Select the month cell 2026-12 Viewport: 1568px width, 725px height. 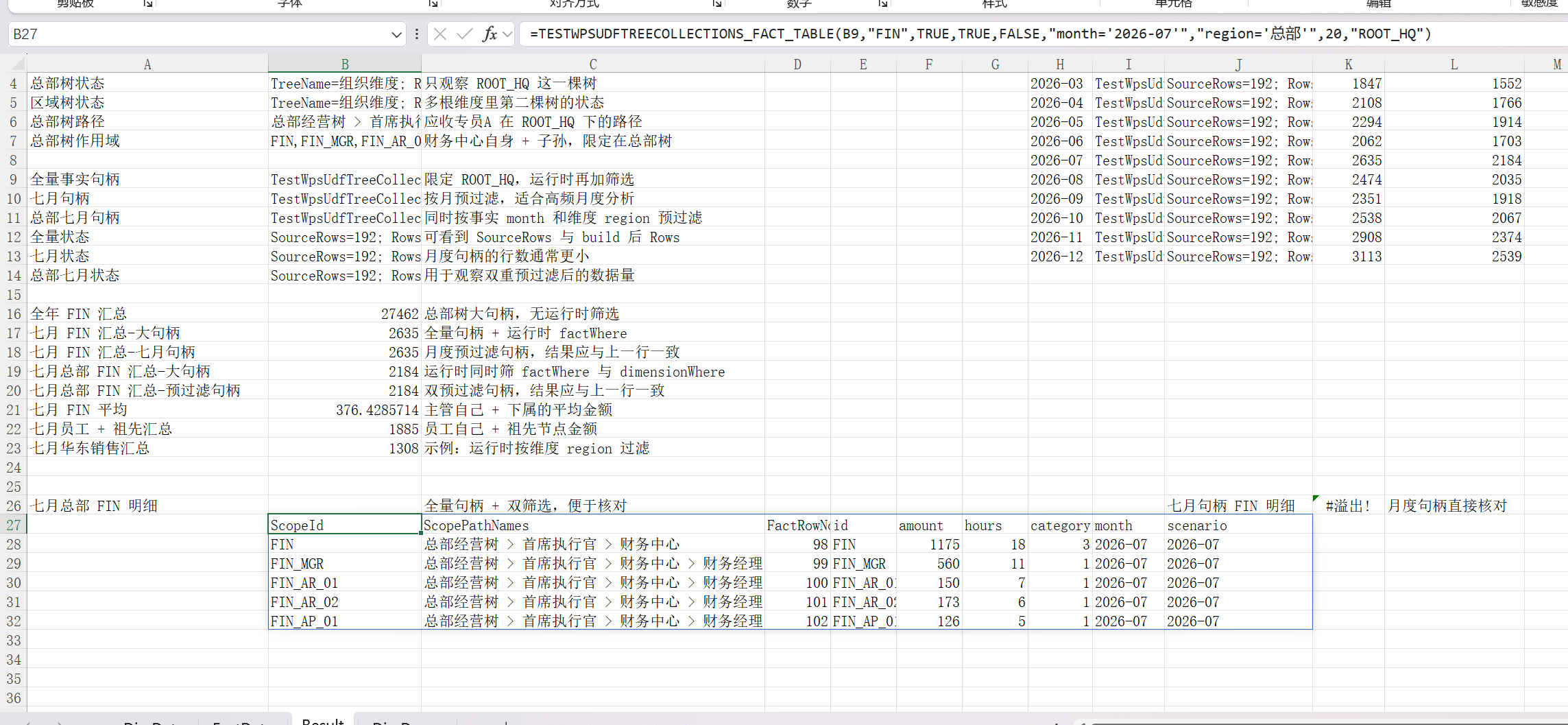point(1060,256)
